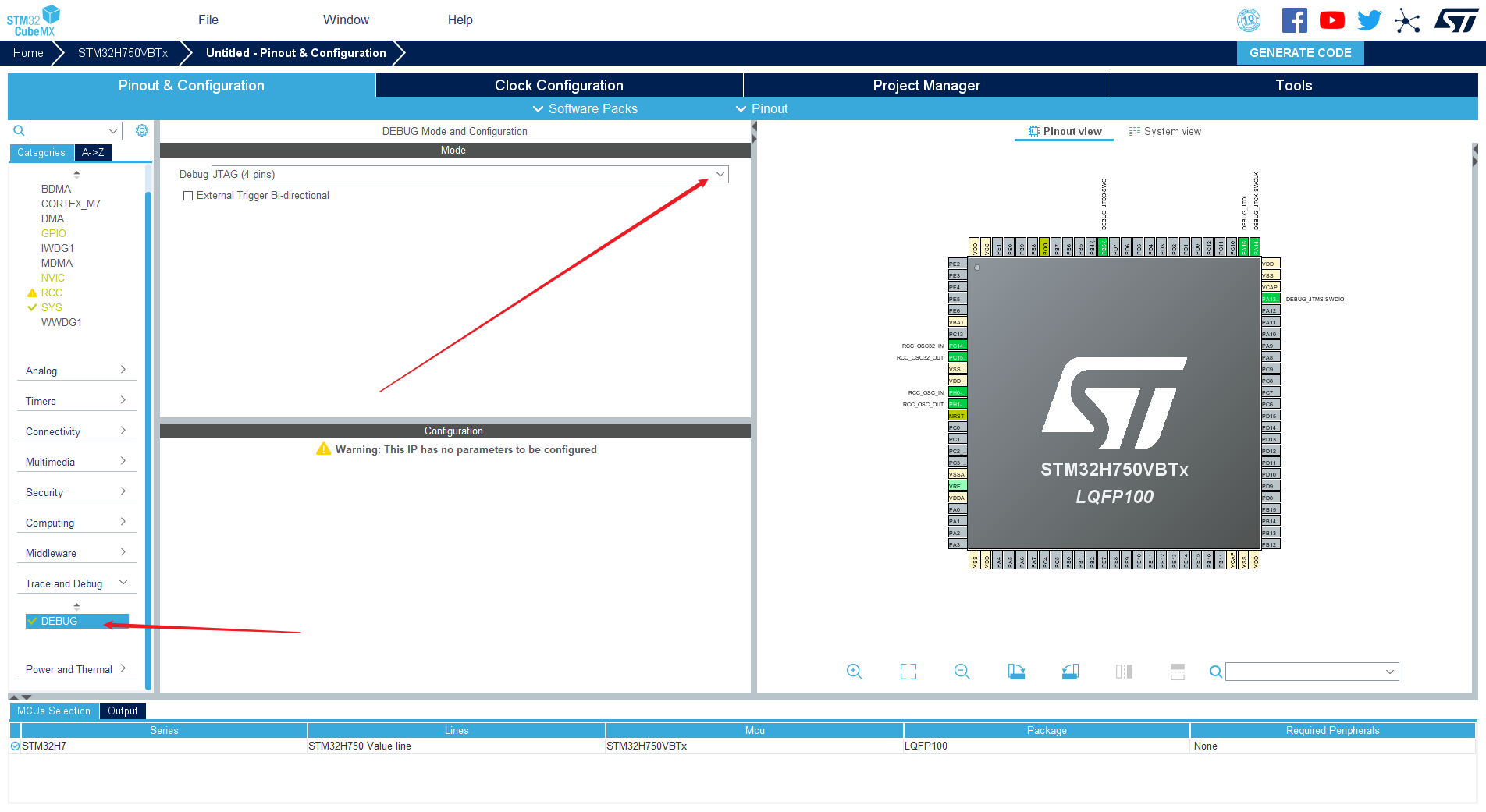Click the ST logo icon
The image size is (1486, 812).
1456,20
